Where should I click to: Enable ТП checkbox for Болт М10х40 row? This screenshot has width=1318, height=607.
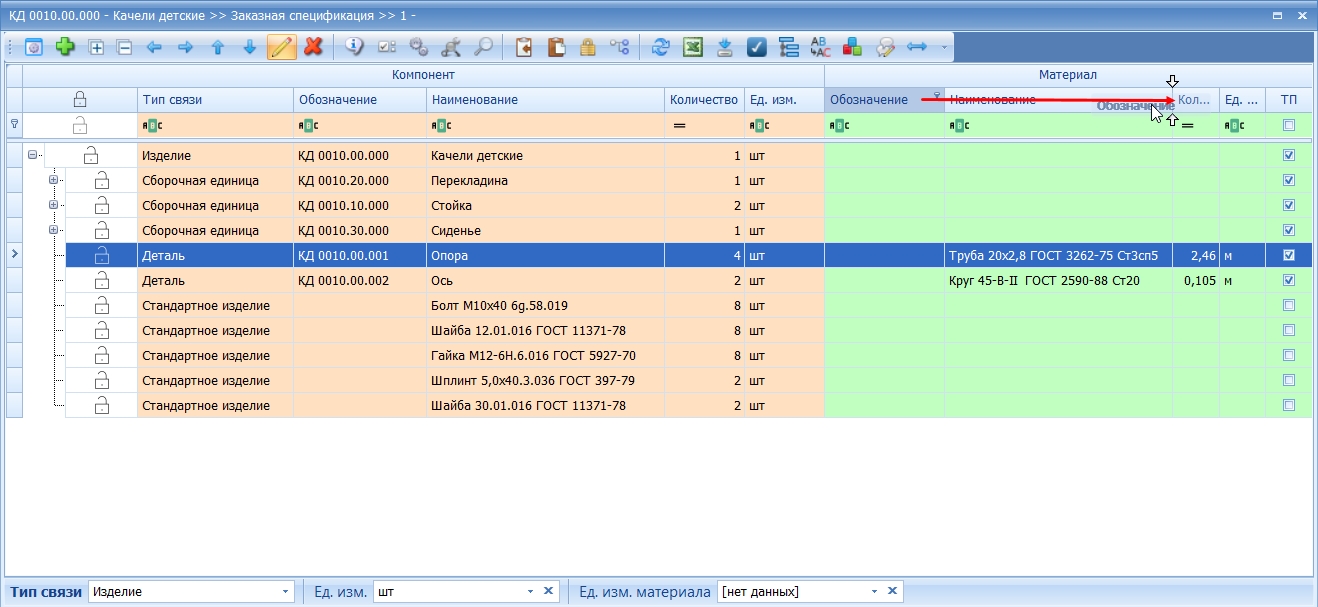click(x=1289, y=305)
